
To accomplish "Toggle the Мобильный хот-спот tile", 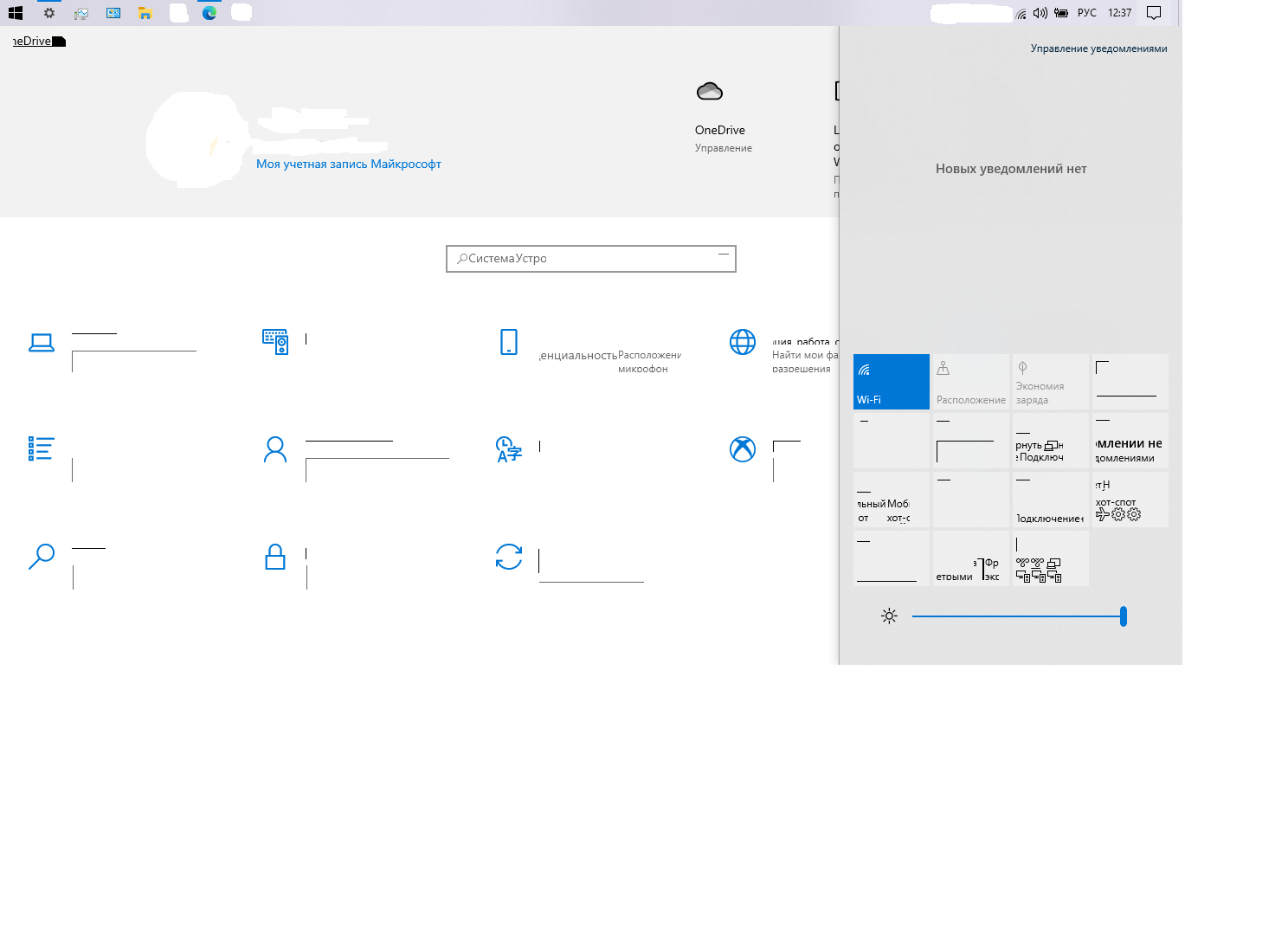I will tap(892, 500).
